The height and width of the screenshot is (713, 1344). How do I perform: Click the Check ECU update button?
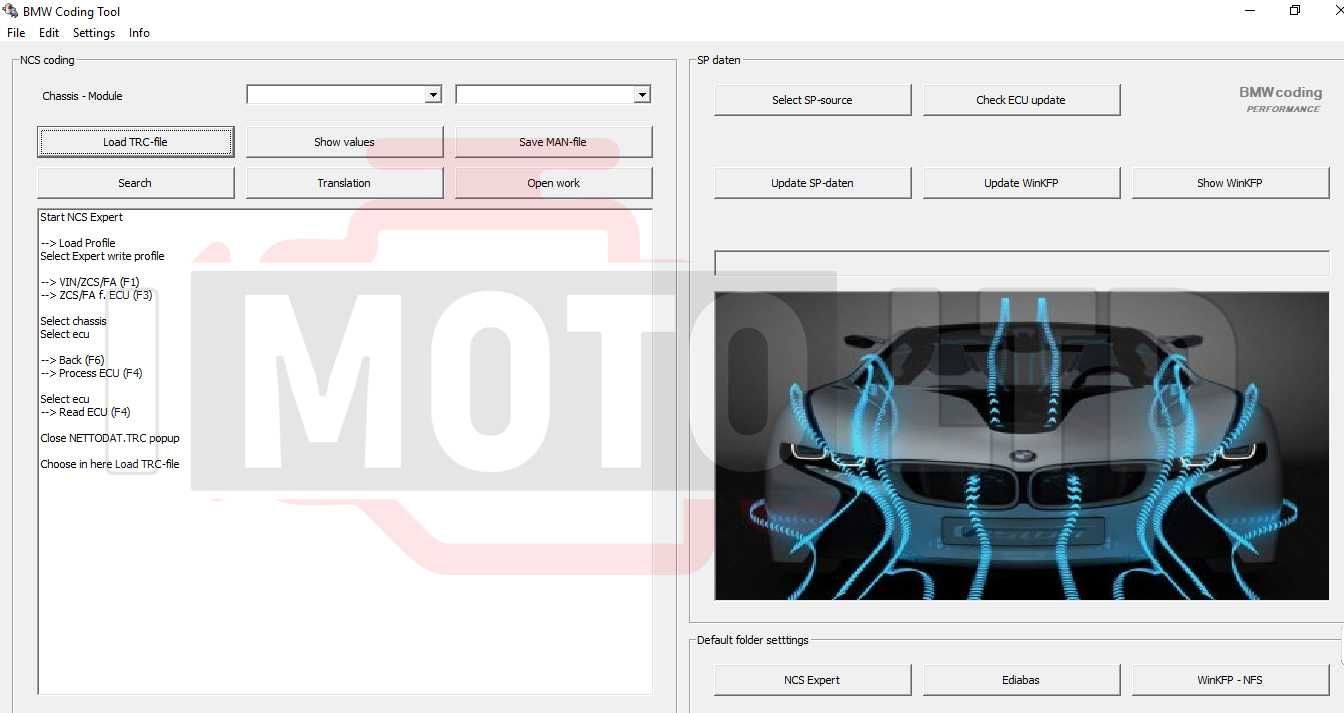[1021, 100]
